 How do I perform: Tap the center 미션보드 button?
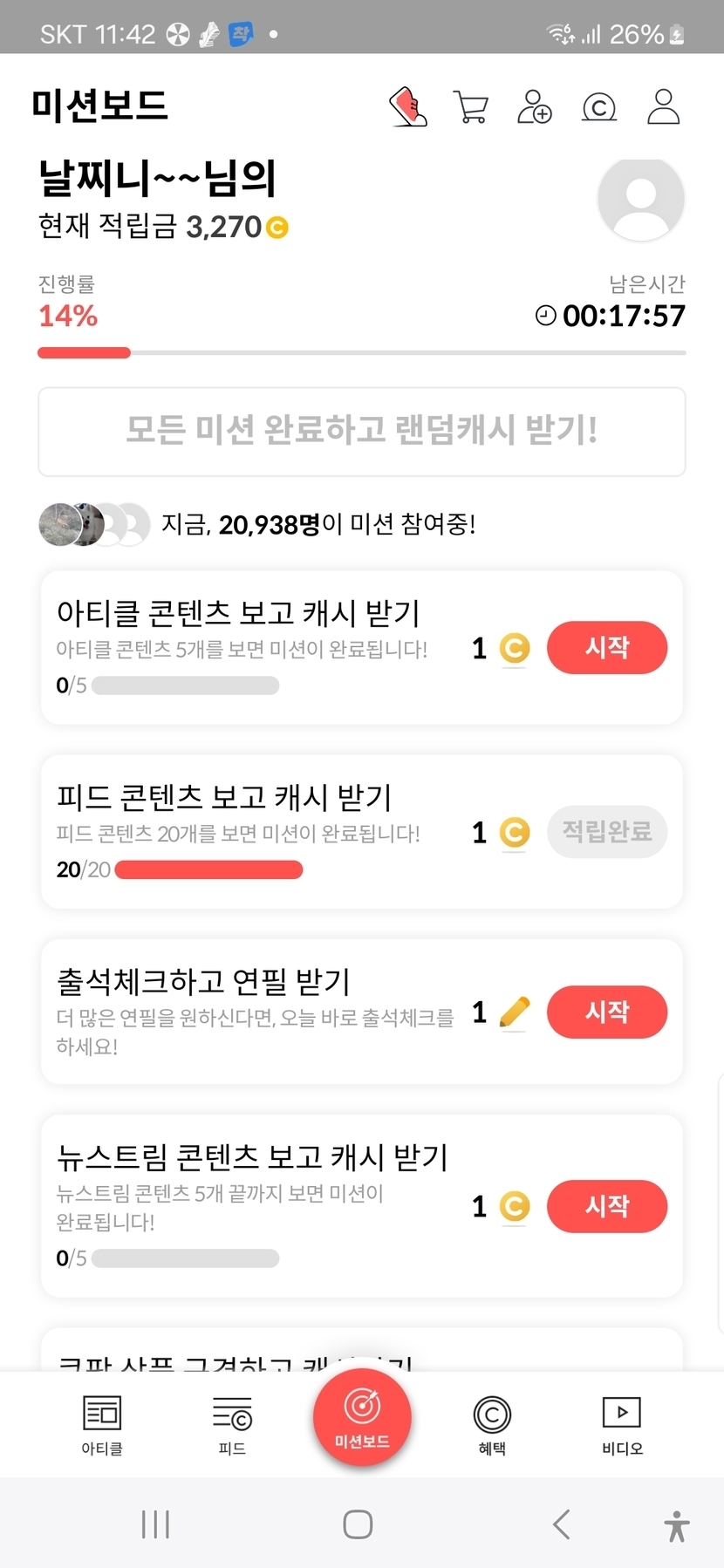click(x=362, y=1417)
